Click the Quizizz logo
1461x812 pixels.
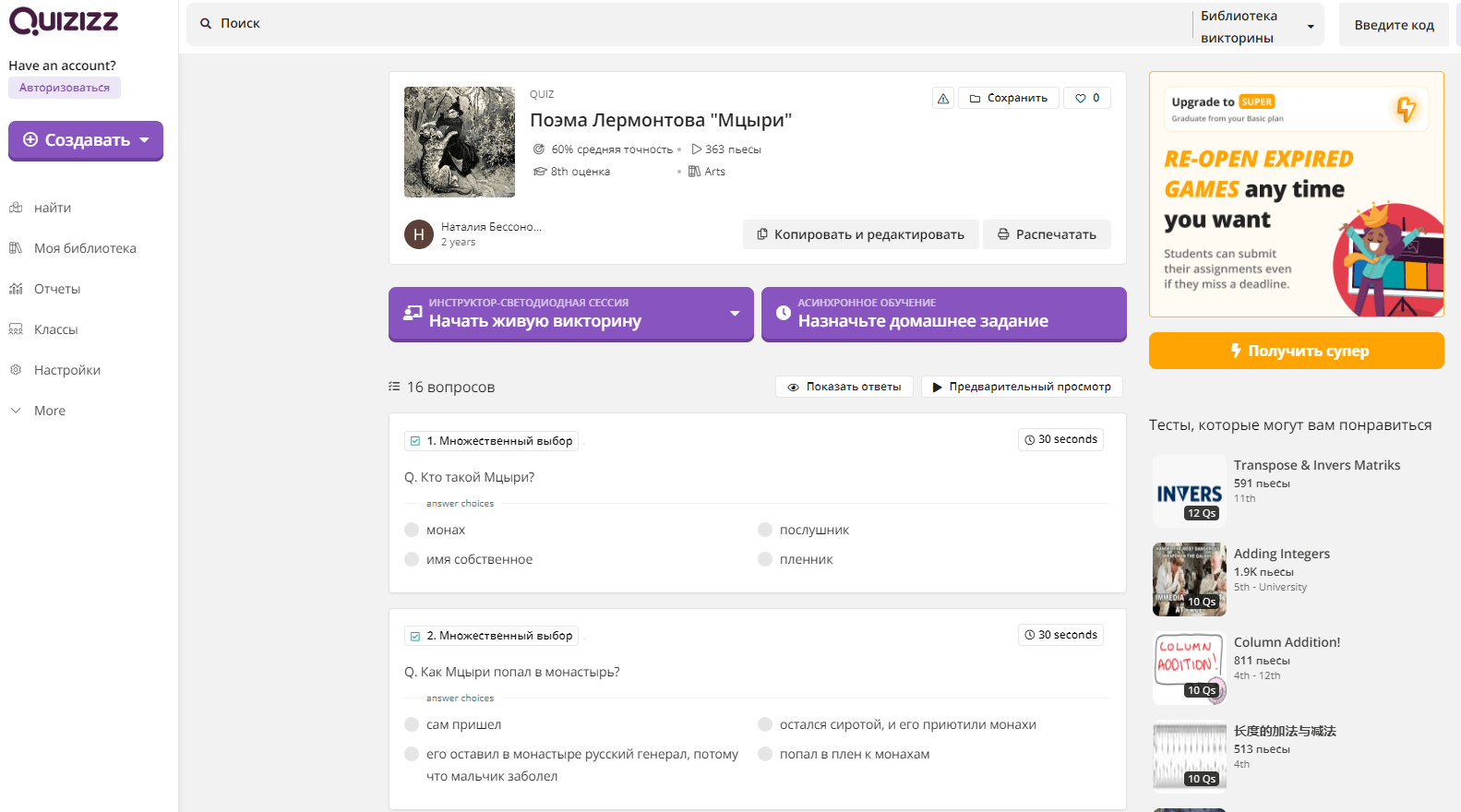click(64, 21)
